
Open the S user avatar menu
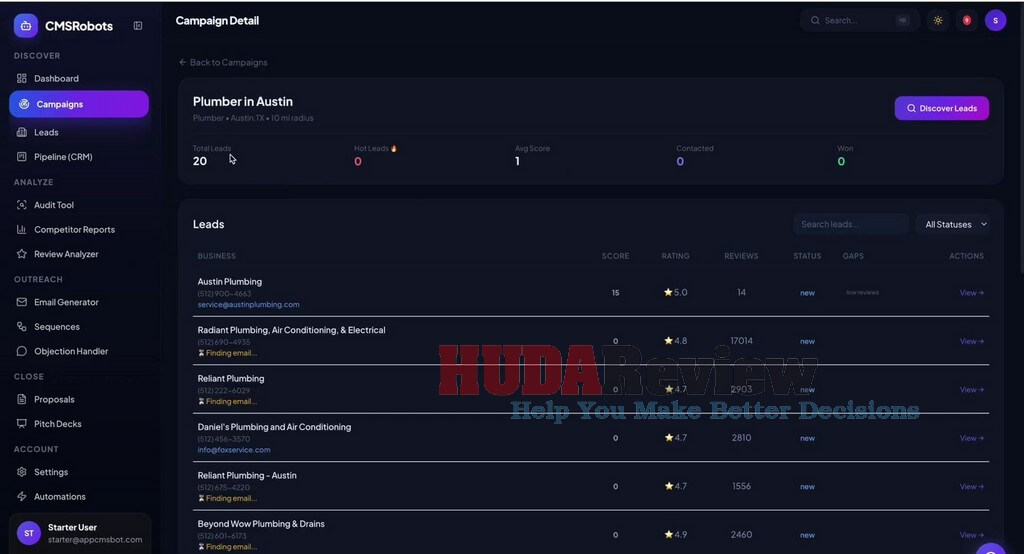[995, 20]
